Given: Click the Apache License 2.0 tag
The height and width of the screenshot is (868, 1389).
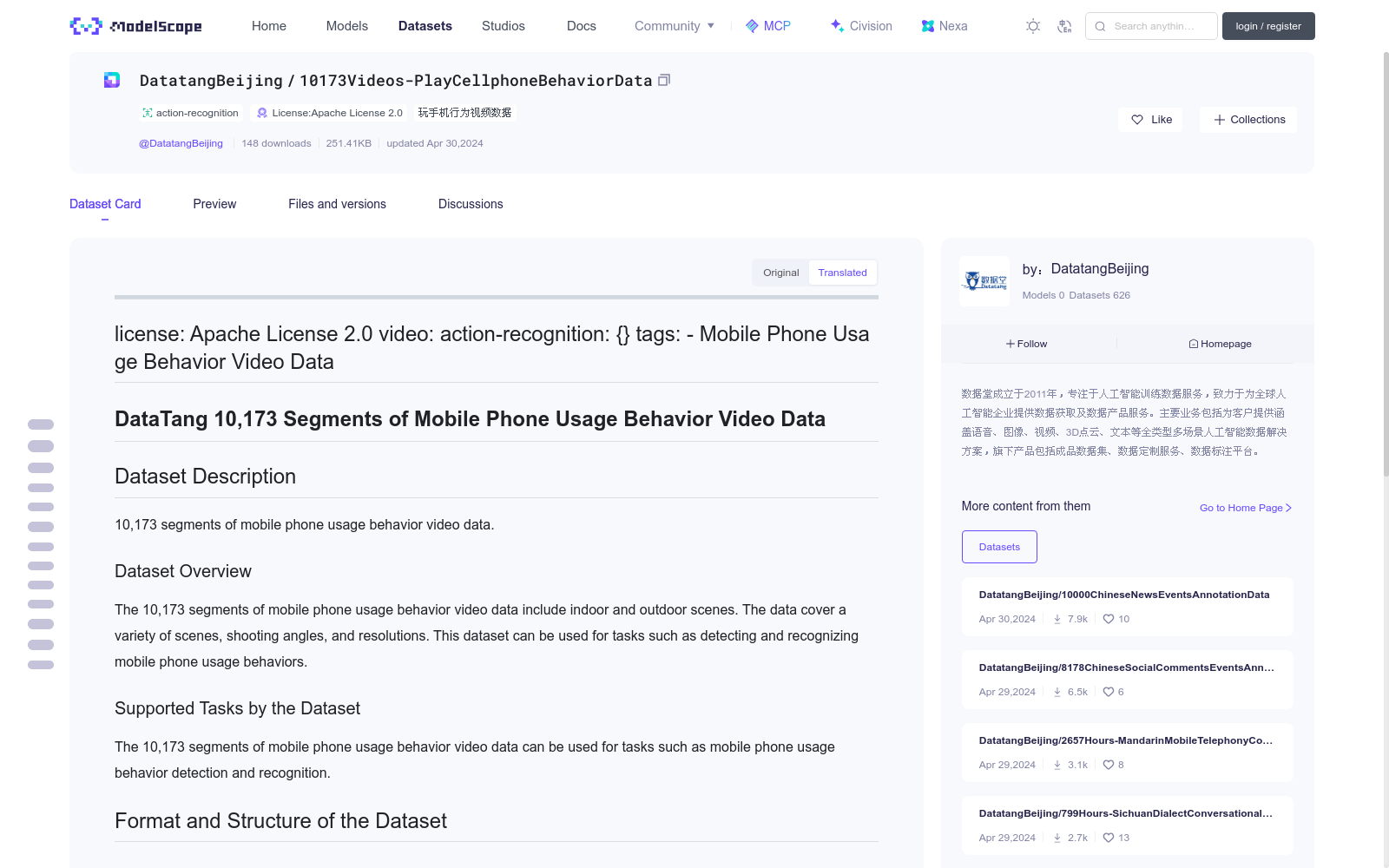Looking at the screenshot, I should click(330, 113).
